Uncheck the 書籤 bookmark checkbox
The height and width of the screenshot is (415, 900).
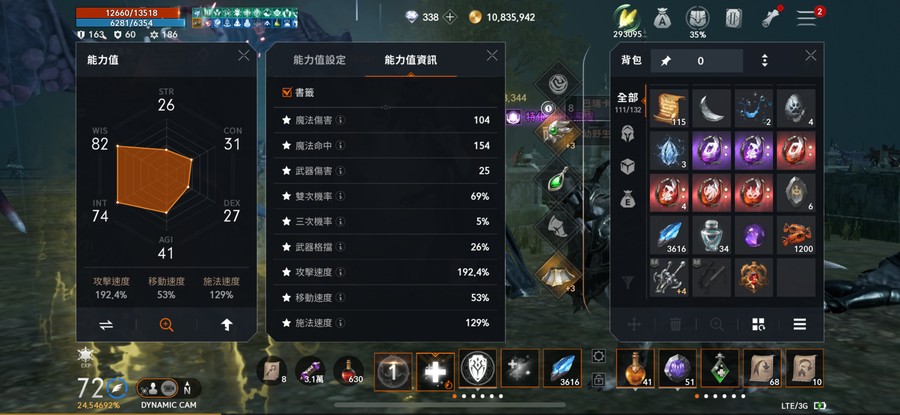[x=287, y=92]
